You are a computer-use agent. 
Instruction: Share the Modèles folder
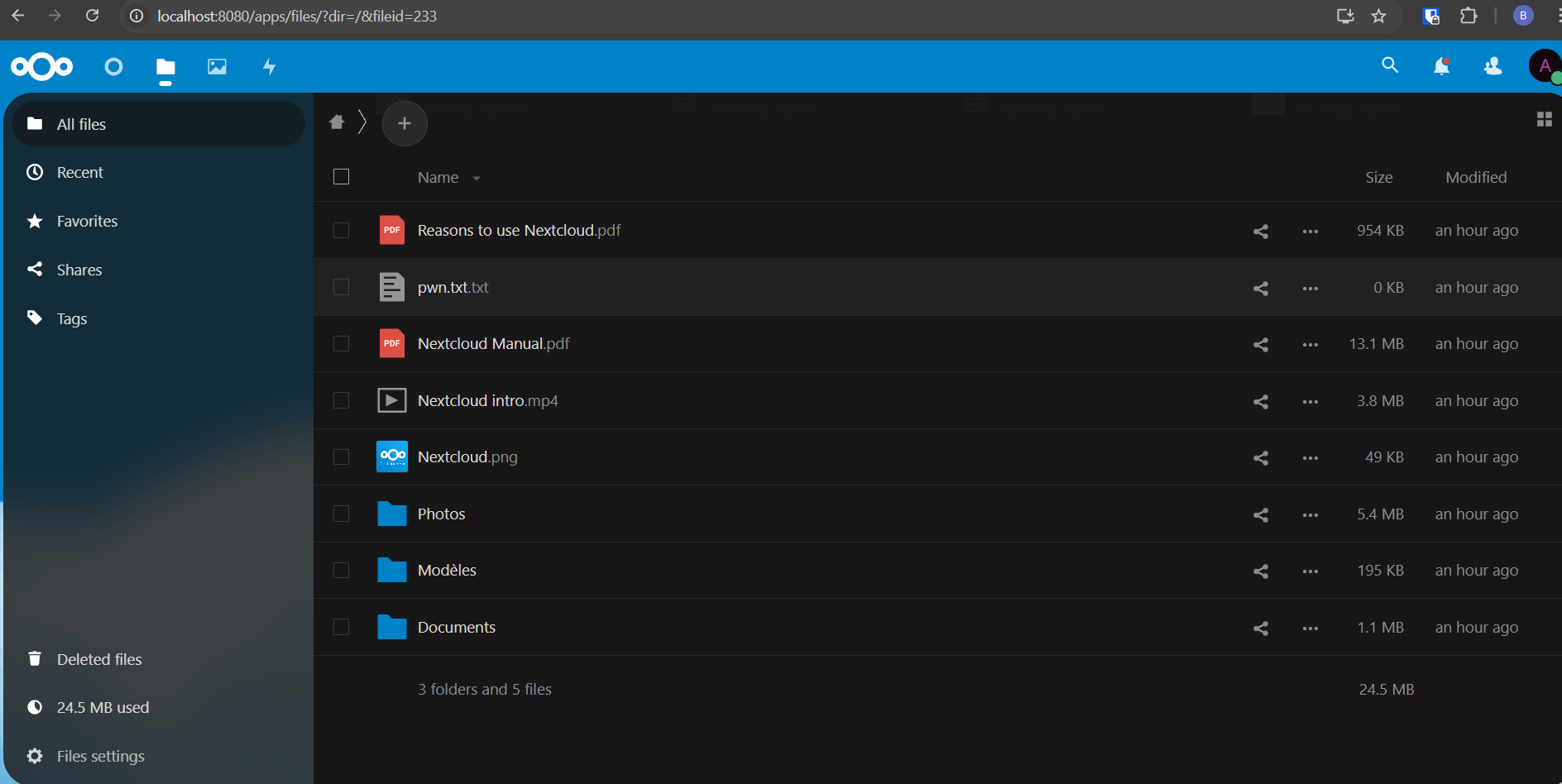[x=1261, y=571]
